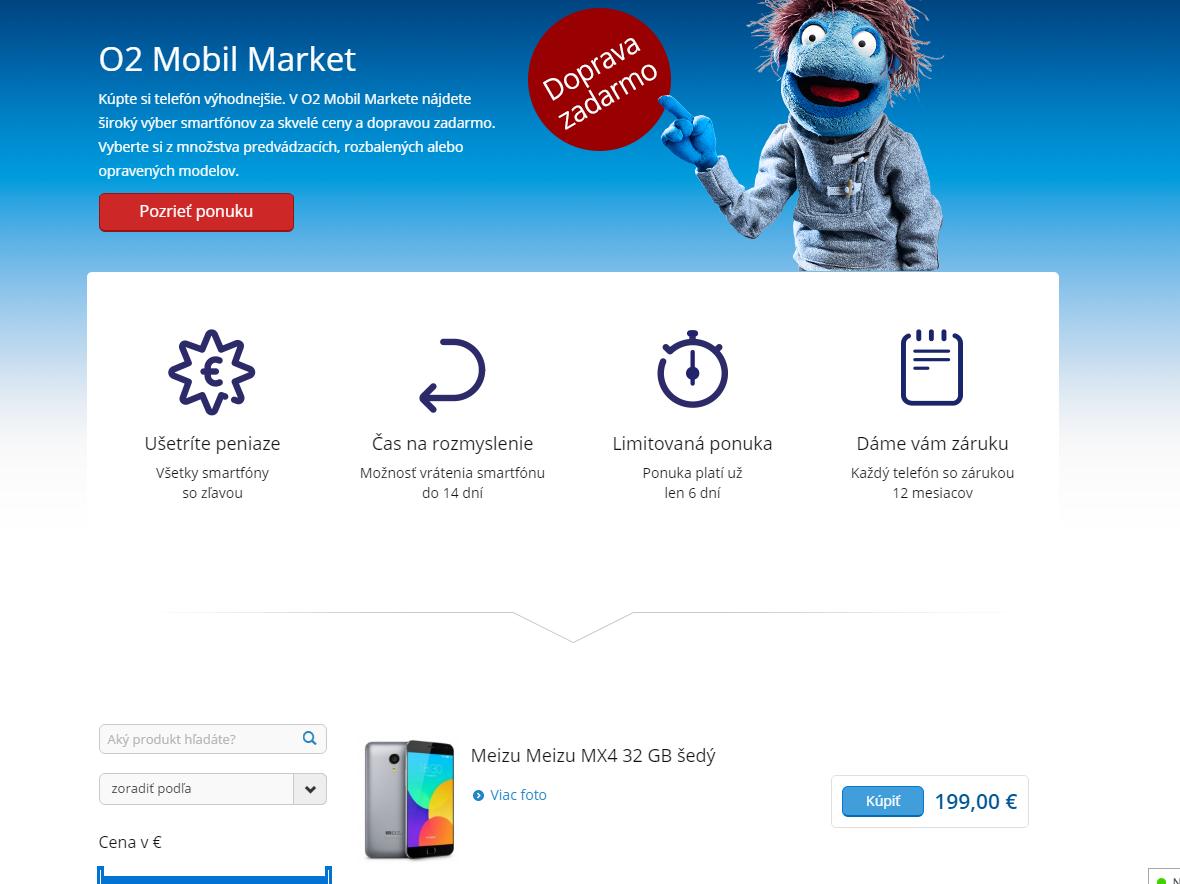Click the stopwatch limited offer icon
The image size is (1180, 884).
(692, 369)
